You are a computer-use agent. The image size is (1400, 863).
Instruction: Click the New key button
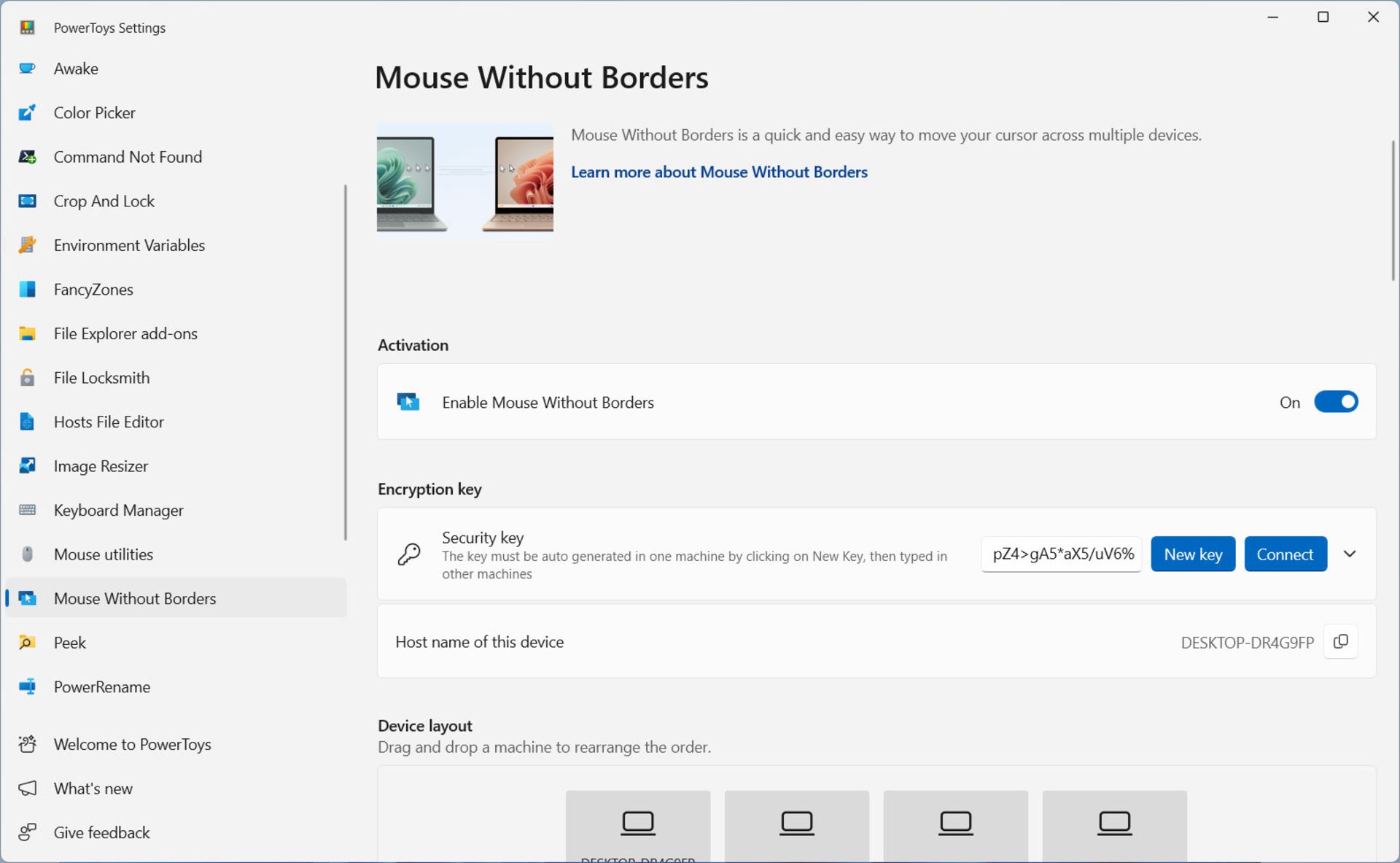pyautogui.click(x=1192, y=554)
